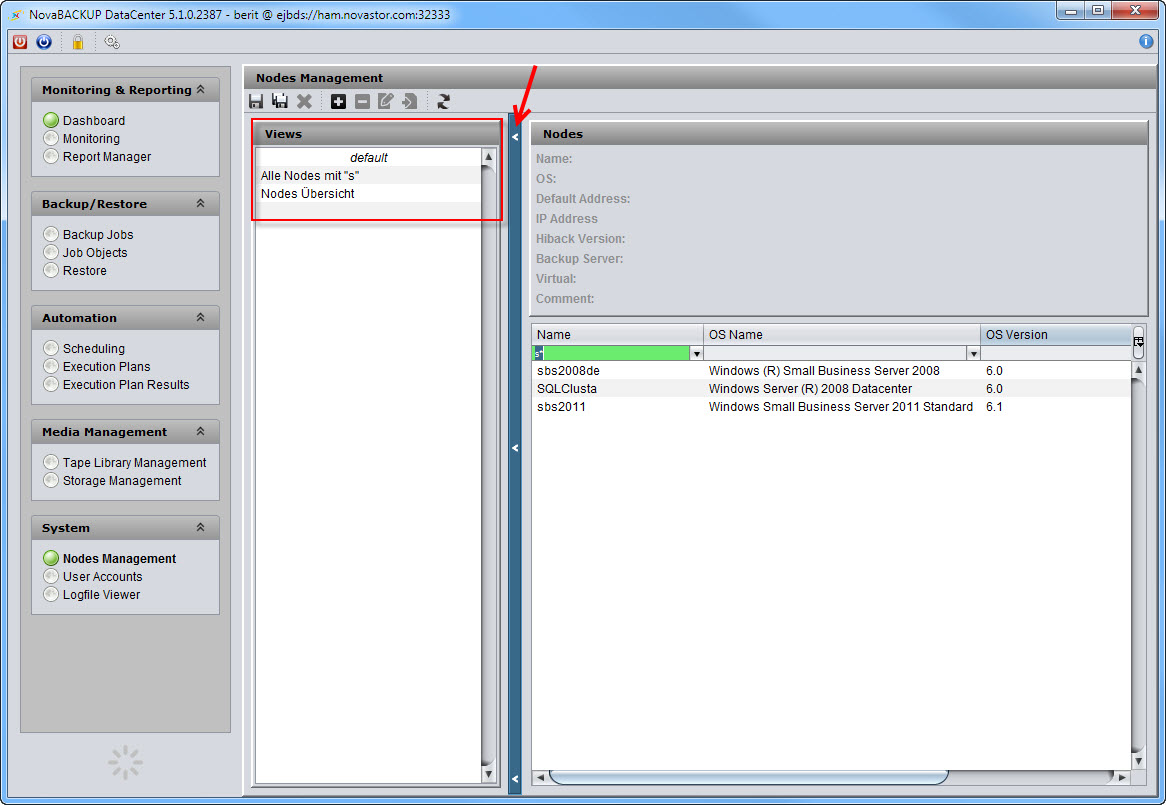Click the bottom collapse arrow on the blue divider
The height and width of the screenshot is (805, 1166).
[x=515, y=779]
